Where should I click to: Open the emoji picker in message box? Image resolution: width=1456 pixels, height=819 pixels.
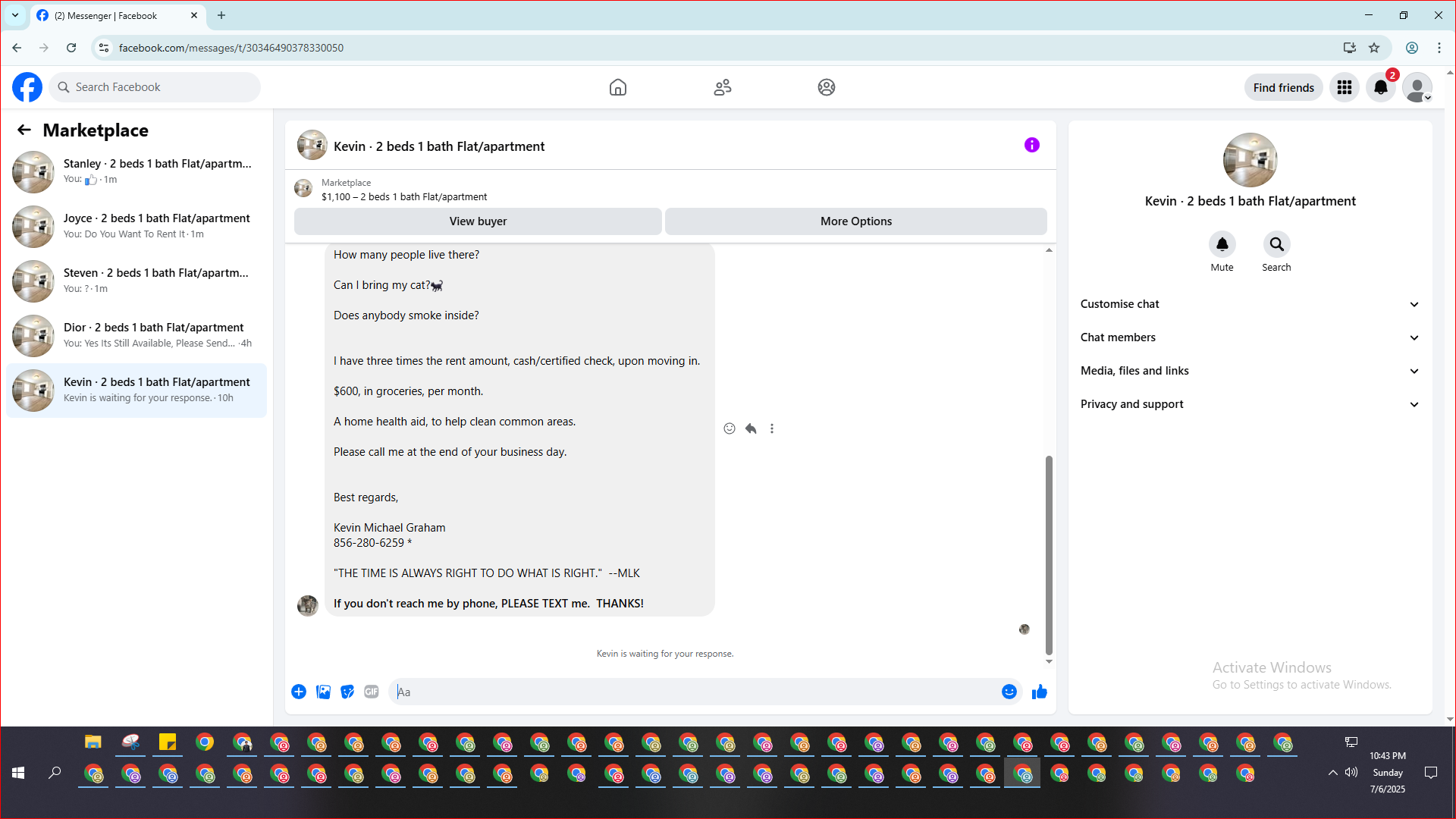tap(1009, 692)
